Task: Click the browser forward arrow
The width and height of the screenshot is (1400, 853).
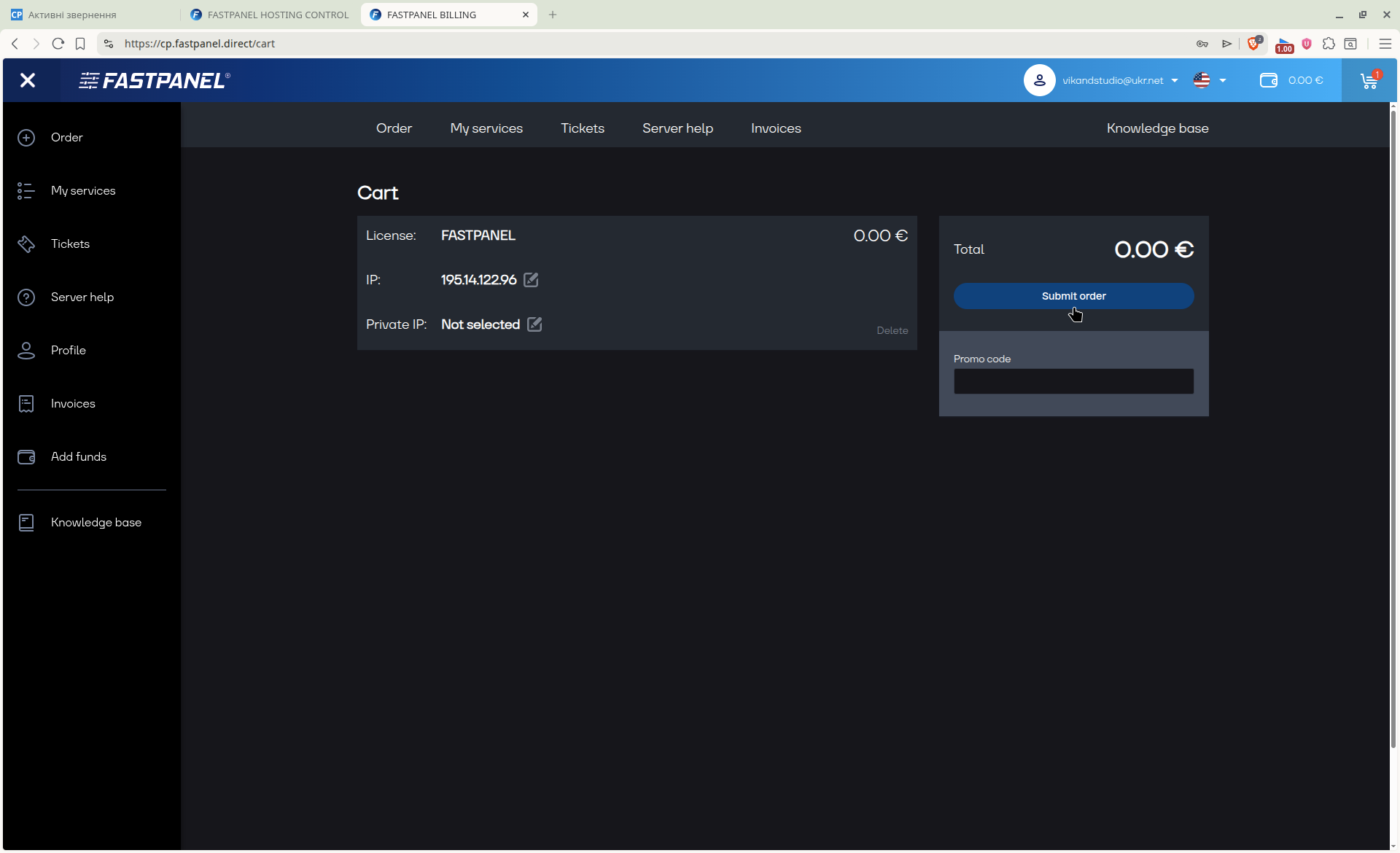Action: tap(36, 44)
